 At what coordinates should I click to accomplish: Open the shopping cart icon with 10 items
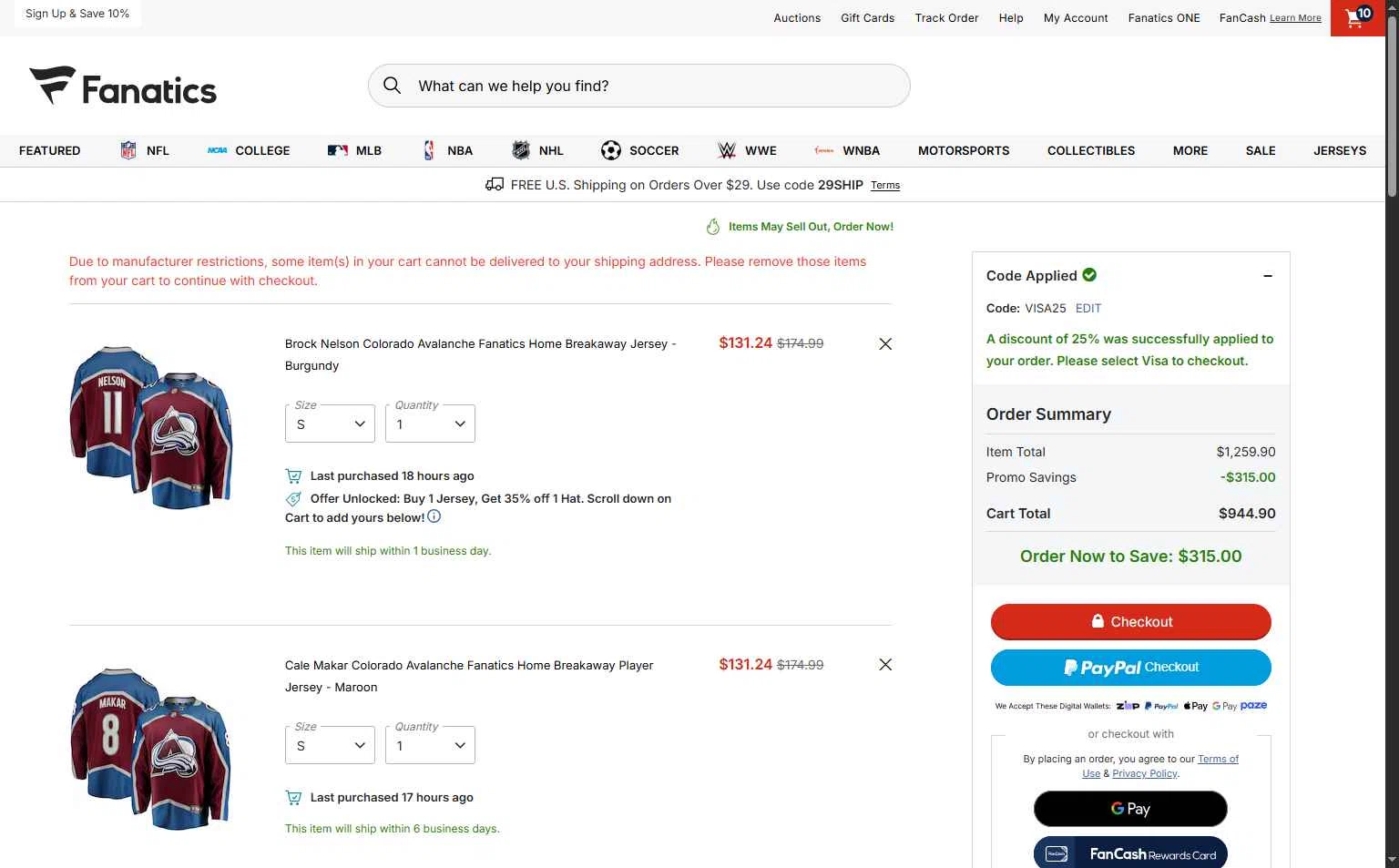point(1358,17)
